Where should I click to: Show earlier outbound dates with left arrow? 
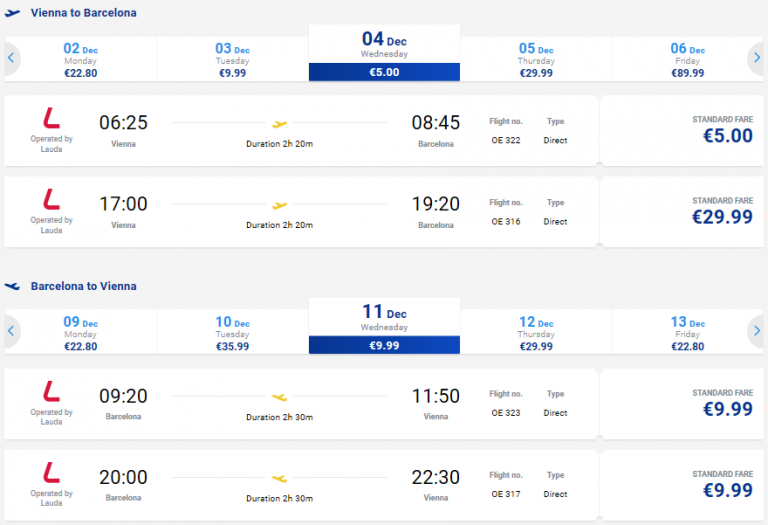[x=11, y=58]
